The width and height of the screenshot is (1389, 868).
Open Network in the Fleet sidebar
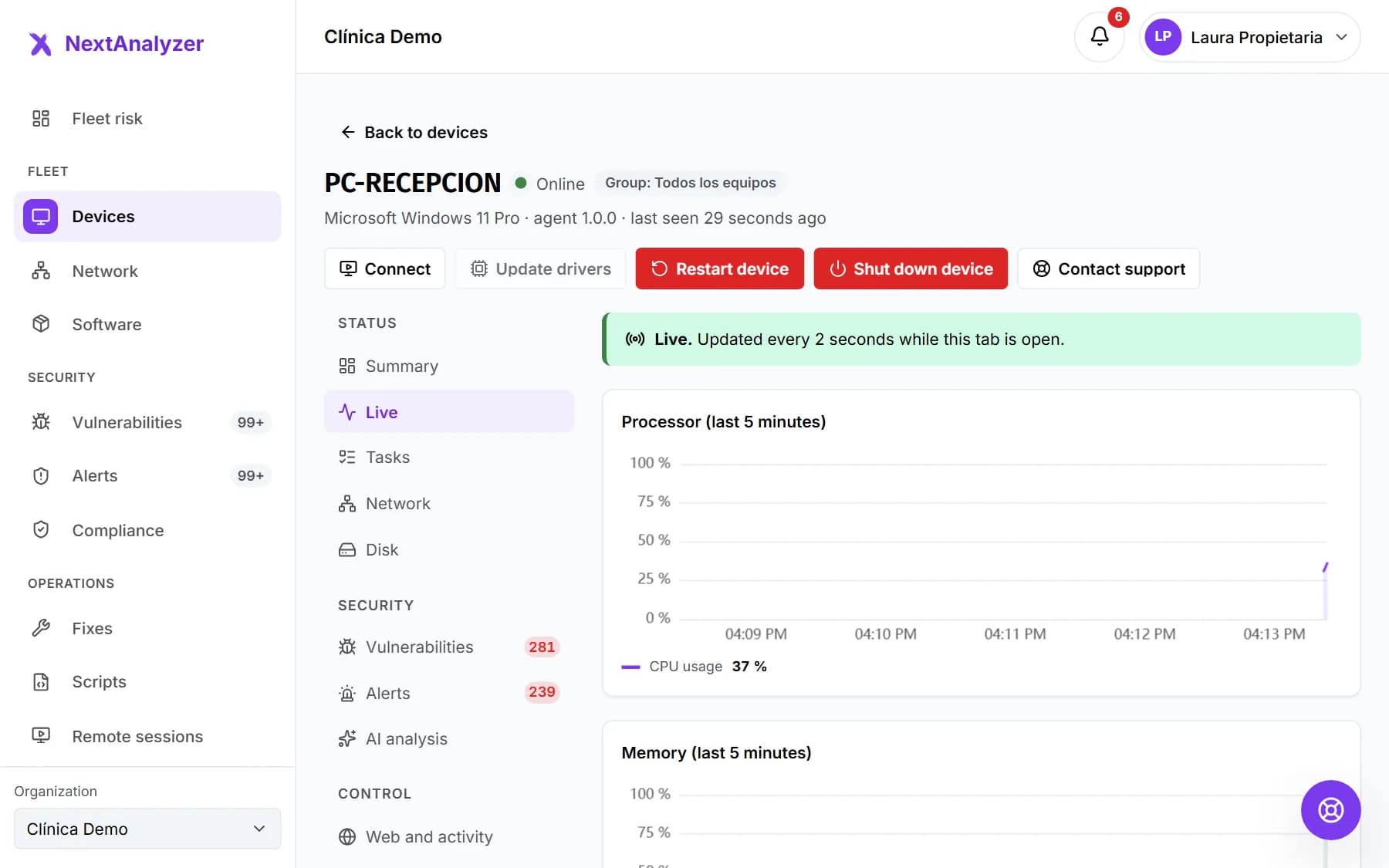147,271
